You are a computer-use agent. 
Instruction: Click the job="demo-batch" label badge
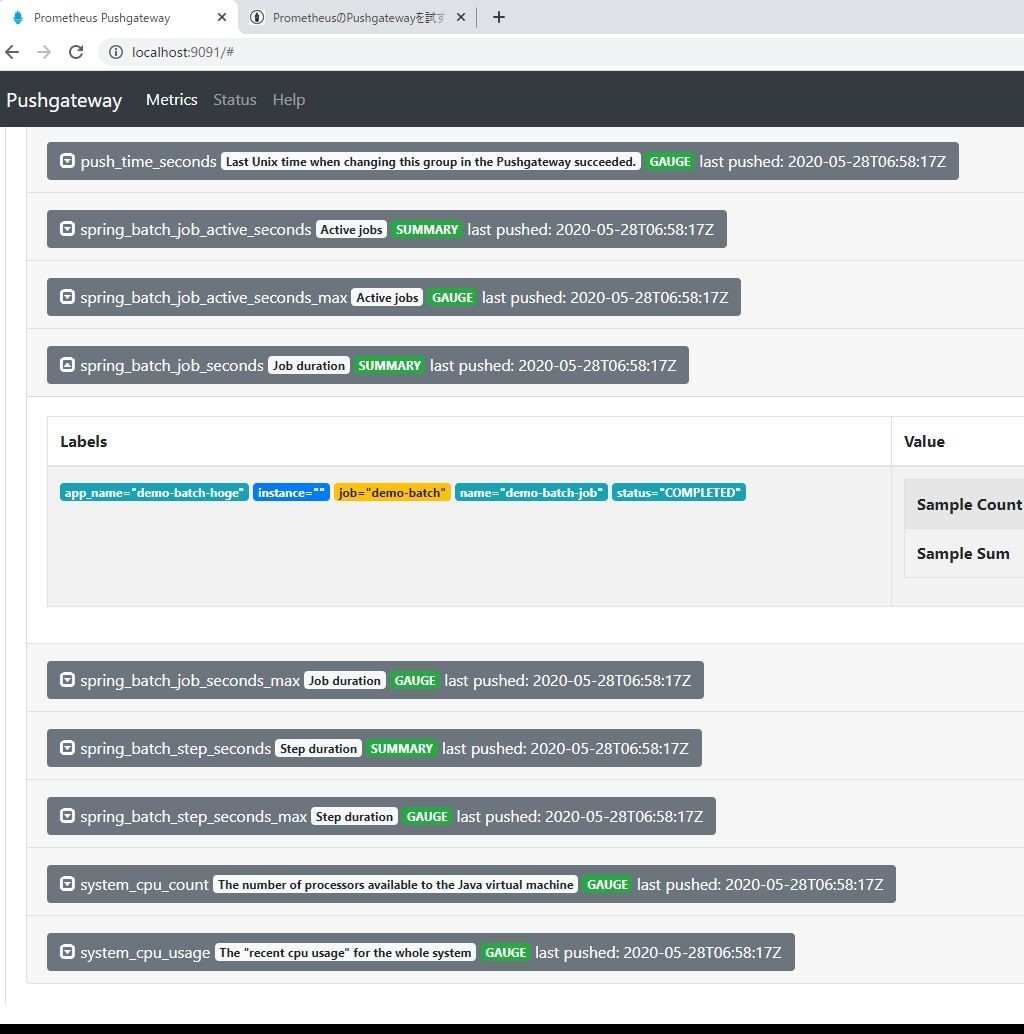pos(392,493)
